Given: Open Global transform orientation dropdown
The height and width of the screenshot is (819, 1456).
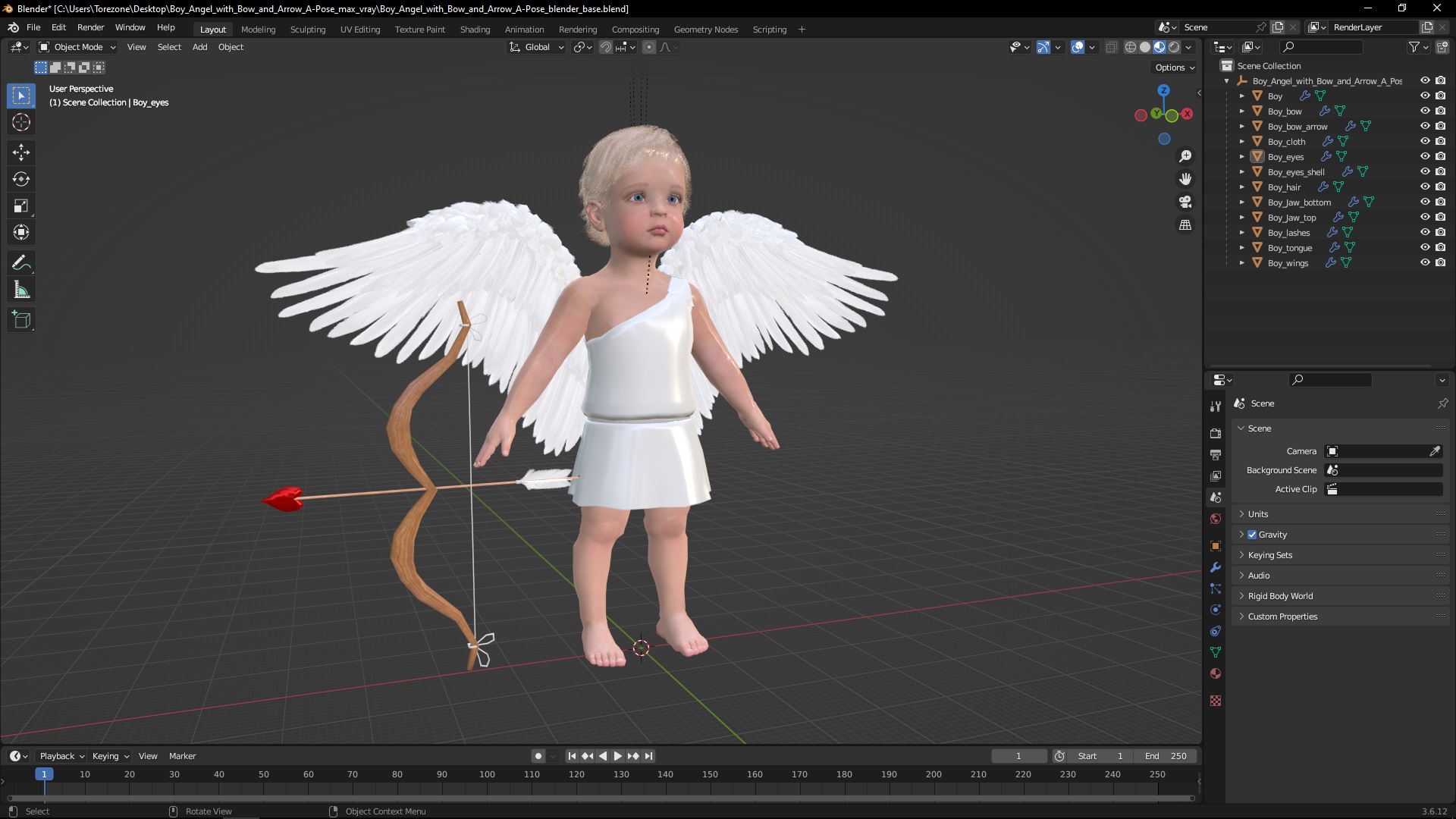Looking at the screenshot, I should 537,47.
